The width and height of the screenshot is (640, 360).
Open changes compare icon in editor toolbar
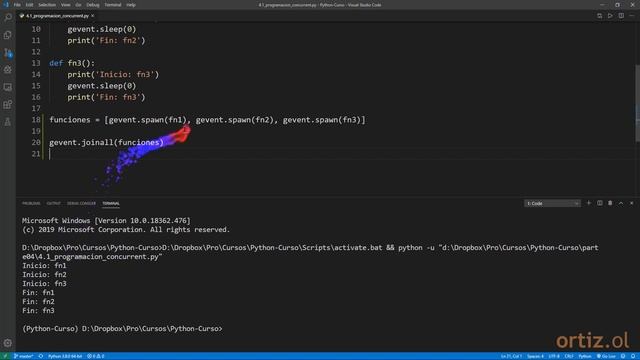click(600, 16)
